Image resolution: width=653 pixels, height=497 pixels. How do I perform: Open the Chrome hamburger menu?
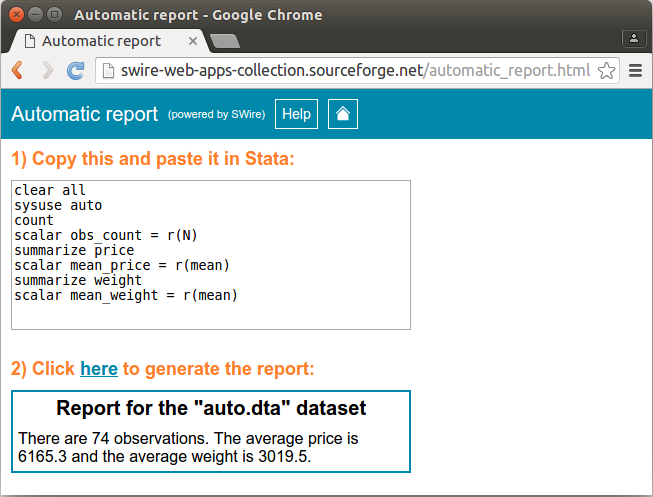pos(635,71)
